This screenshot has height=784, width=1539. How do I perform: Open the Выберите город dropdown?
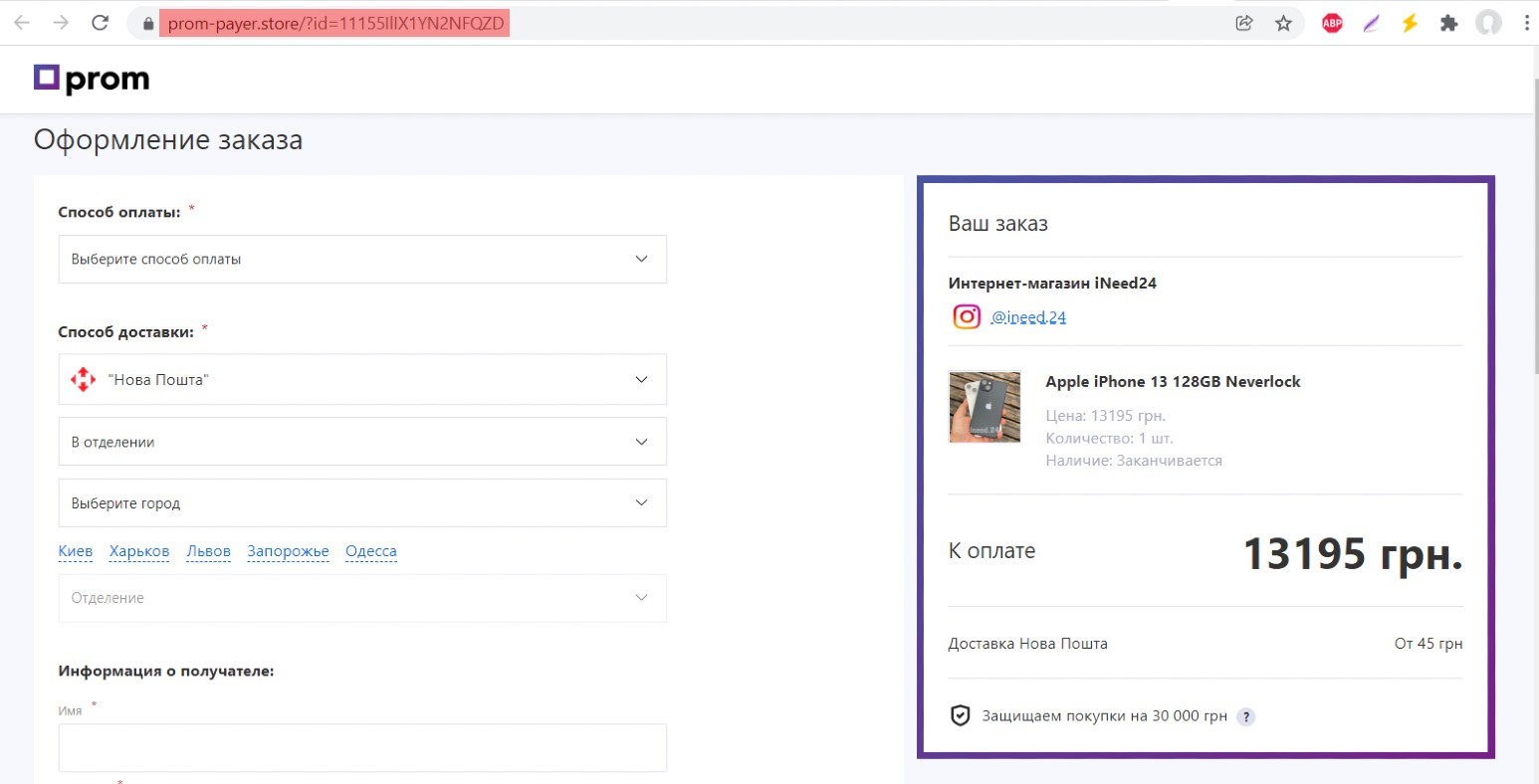point(362,503)
